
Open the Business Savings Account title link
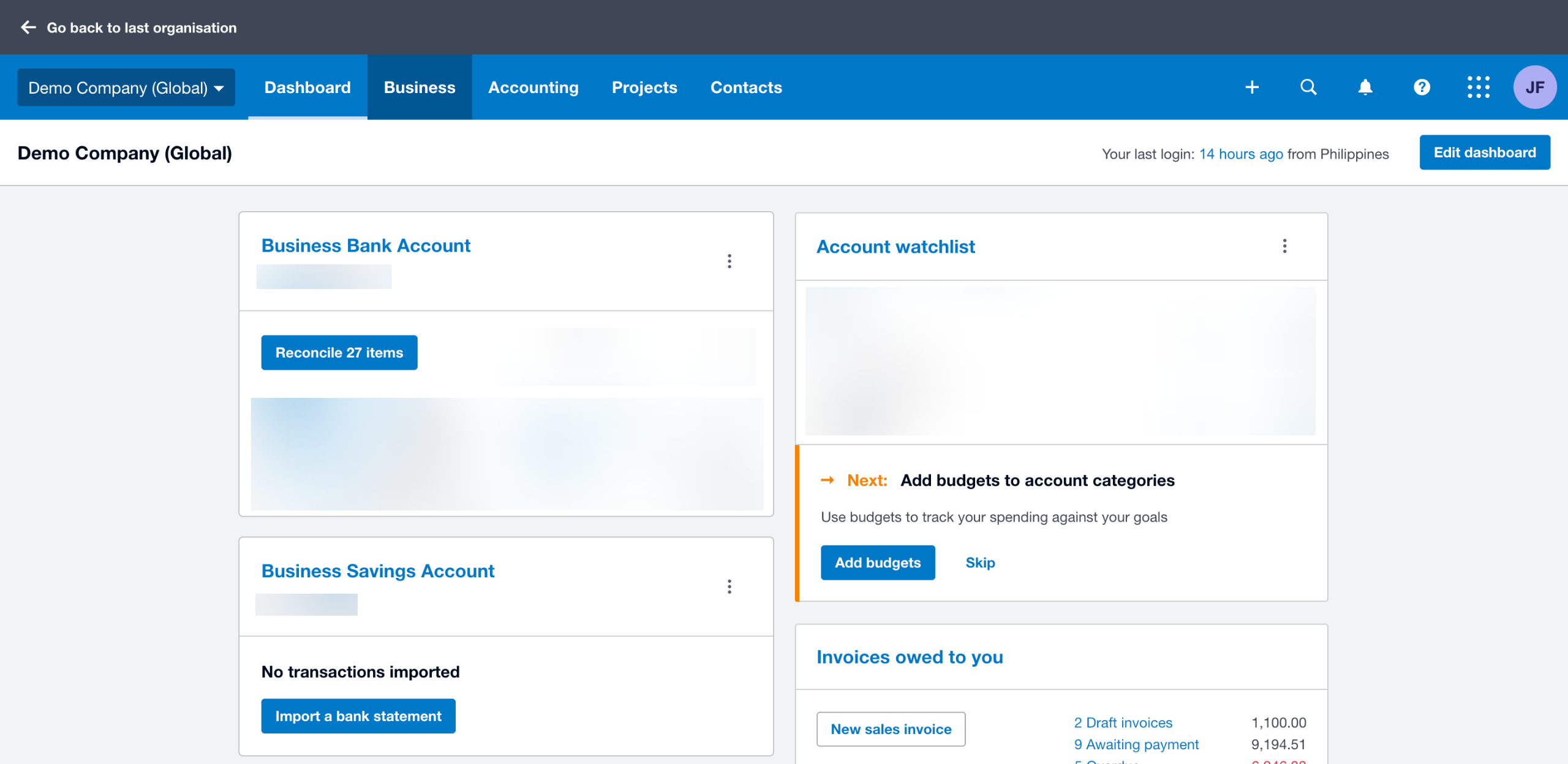pyautogui.click(x=378, y=571)
